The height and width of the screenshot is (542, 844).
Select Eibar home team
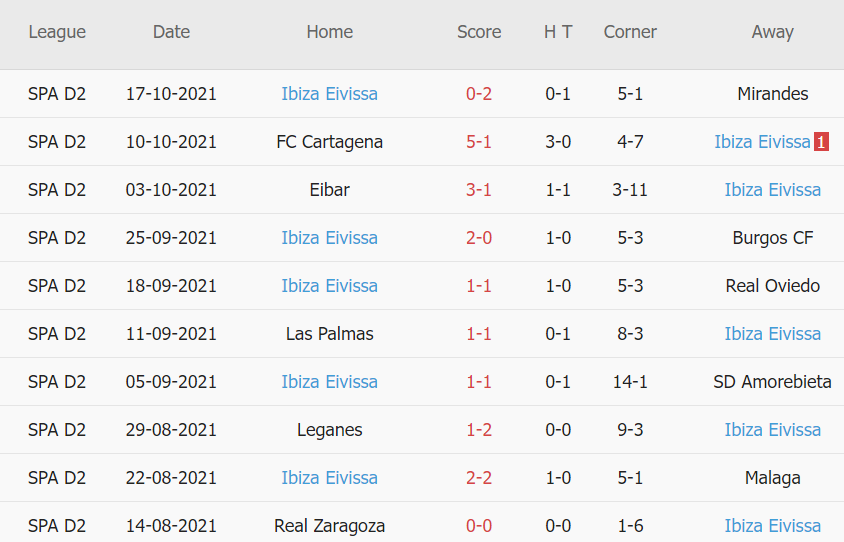click(x=330, y=190)
